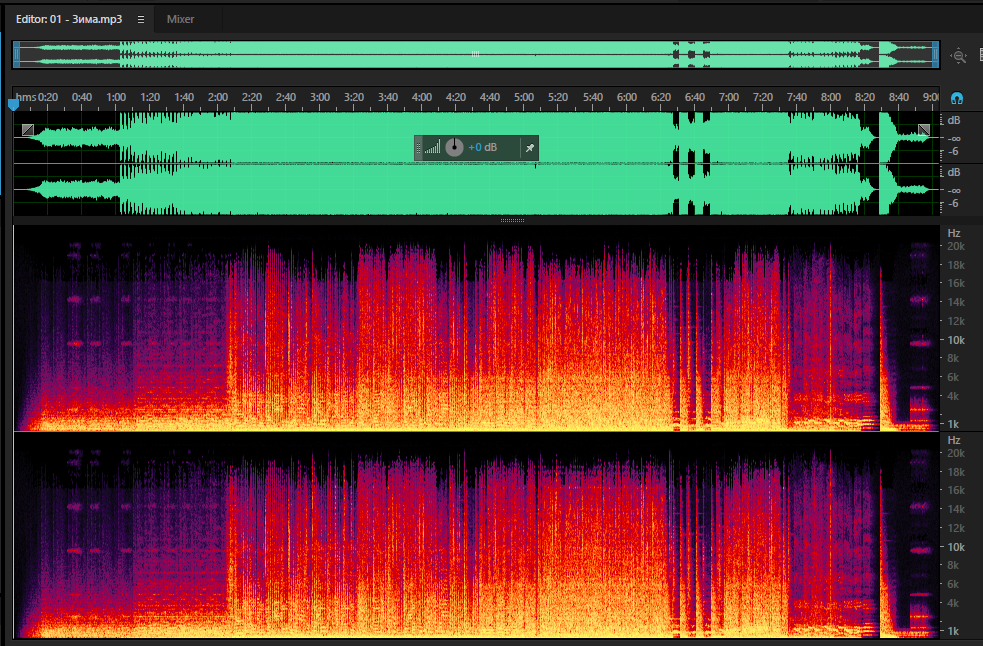This screenshot has height=646, width=983.
Task: Click the upper channel -6 amplitude mark
Action: click(x=954, y=152)
